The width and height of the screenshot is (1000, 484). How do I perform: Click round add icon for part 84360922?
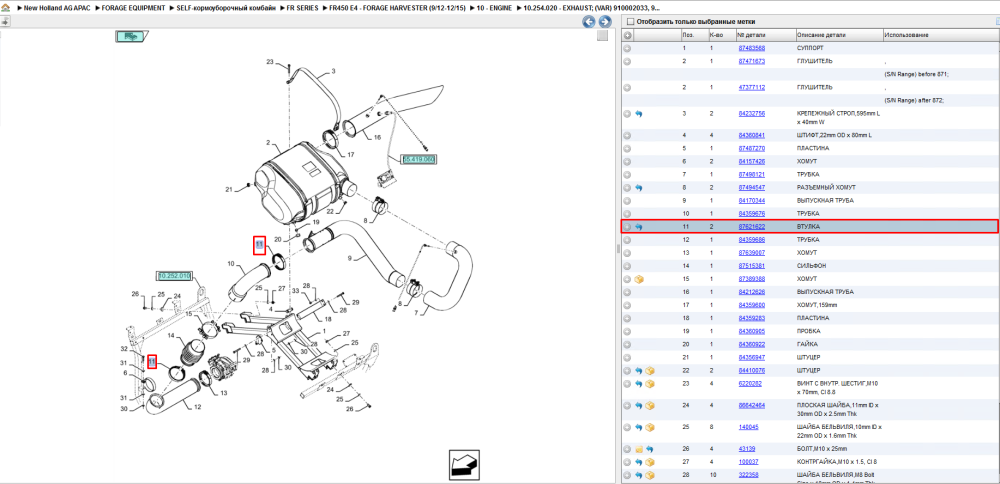point(628,344)
